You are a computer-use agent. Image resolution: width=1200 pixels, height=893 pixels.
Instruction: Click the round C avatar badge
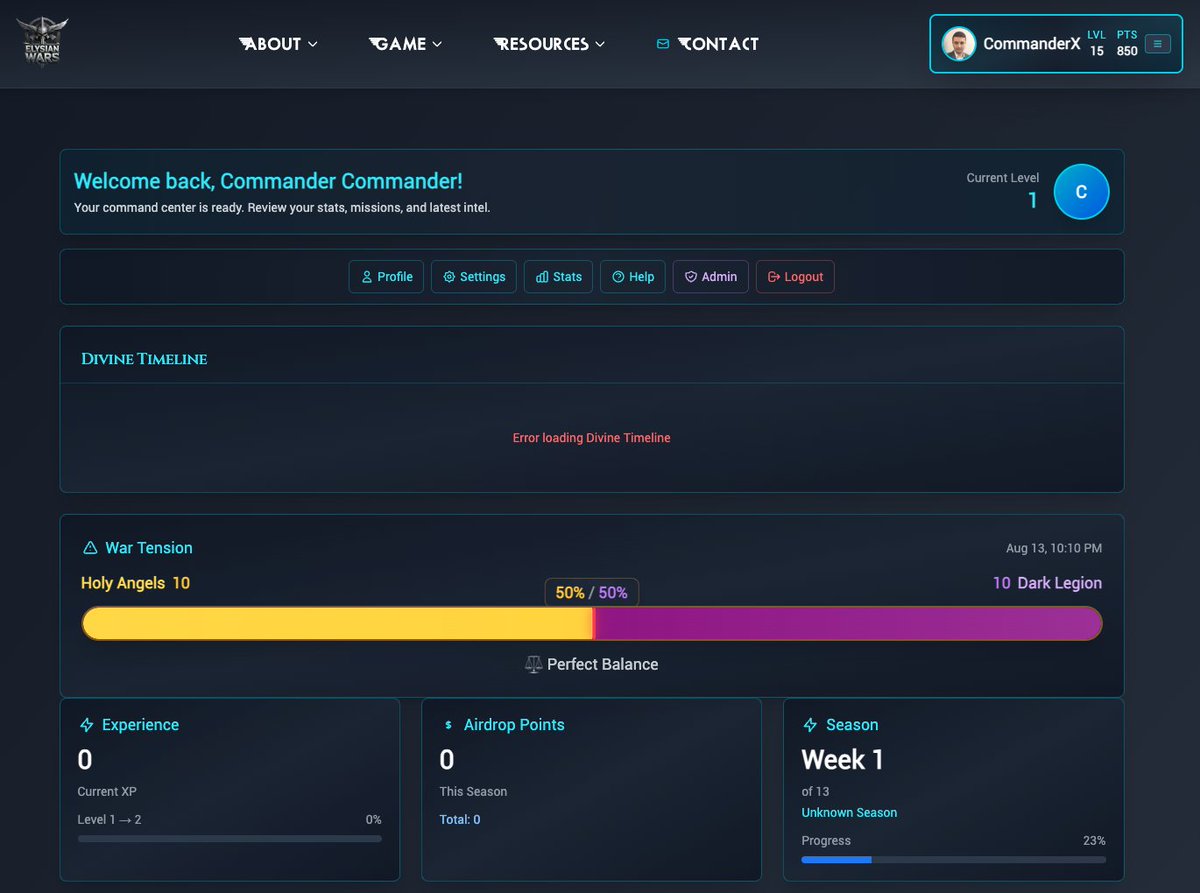pyautogui.click(x=1081, y=192)
